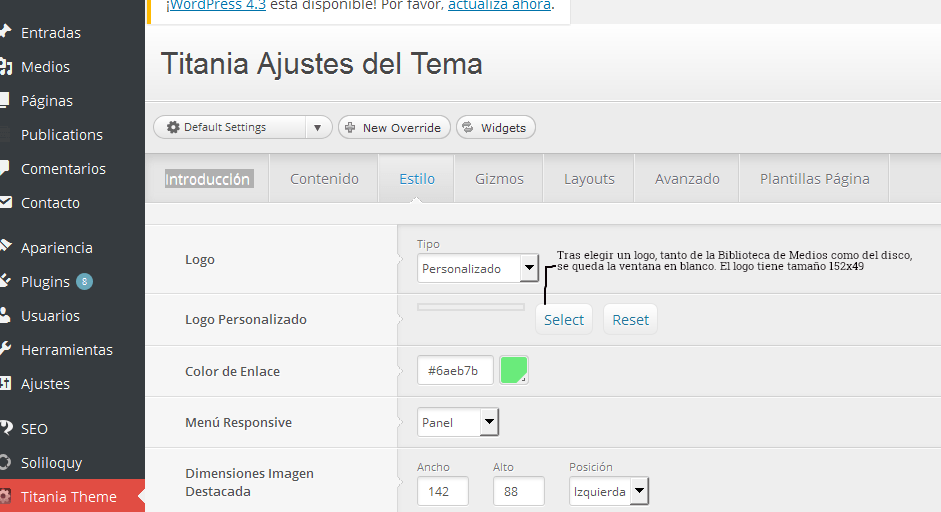The height and width of the screenshot is (512, 941).
Task: Open the green link color swatch
Action: point(514,370)
